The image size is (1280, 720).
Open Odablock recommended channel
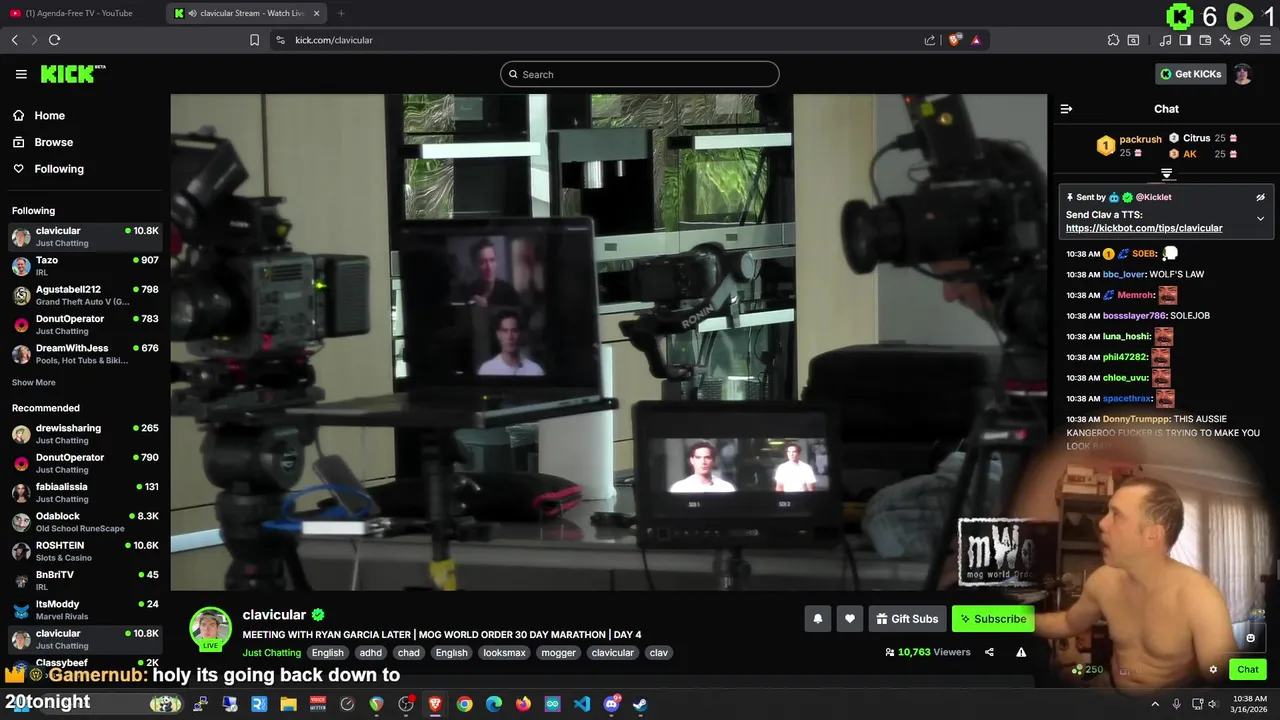tap(85, 522)
